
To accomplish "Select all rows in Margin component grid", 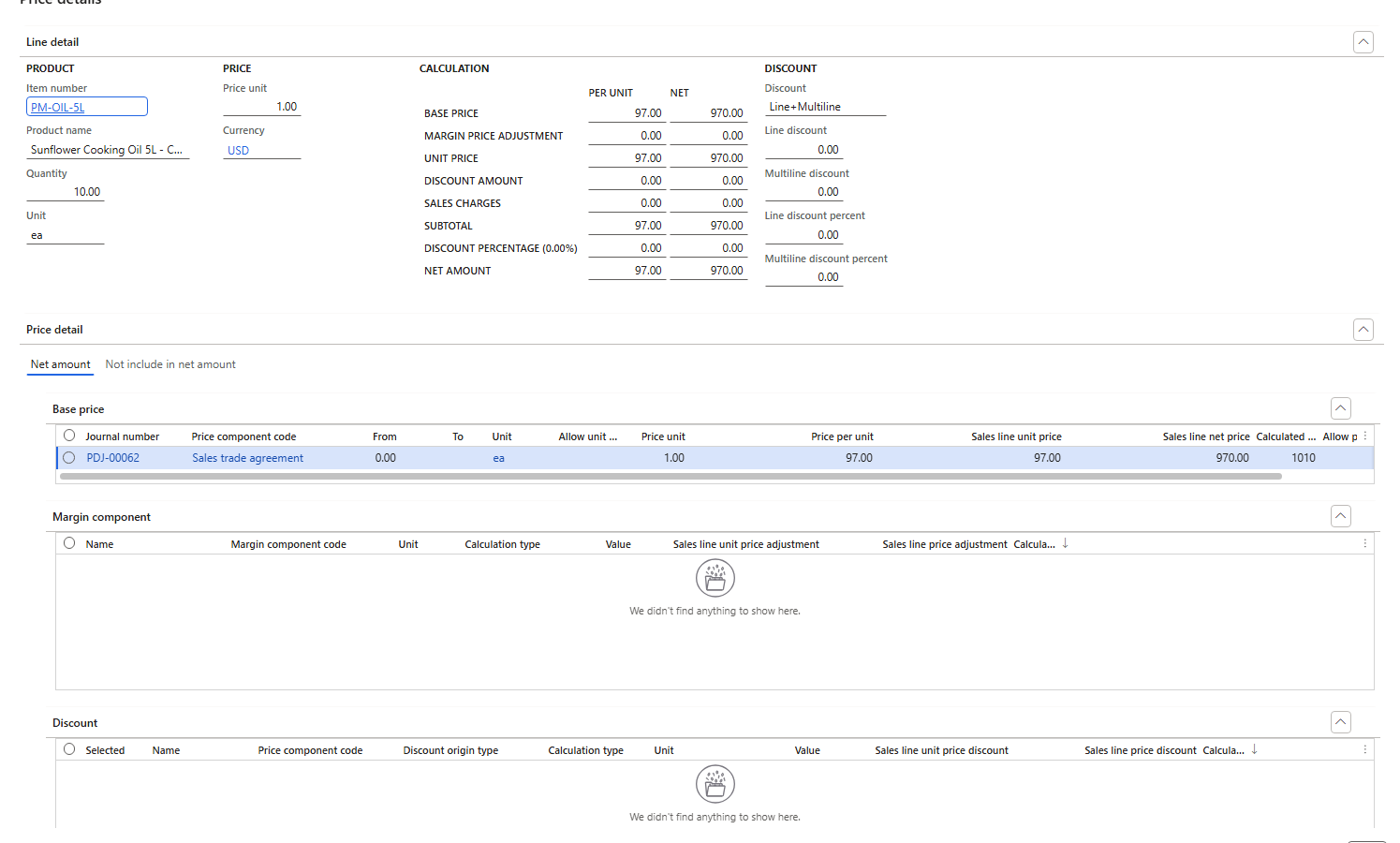I will point(69,543).
